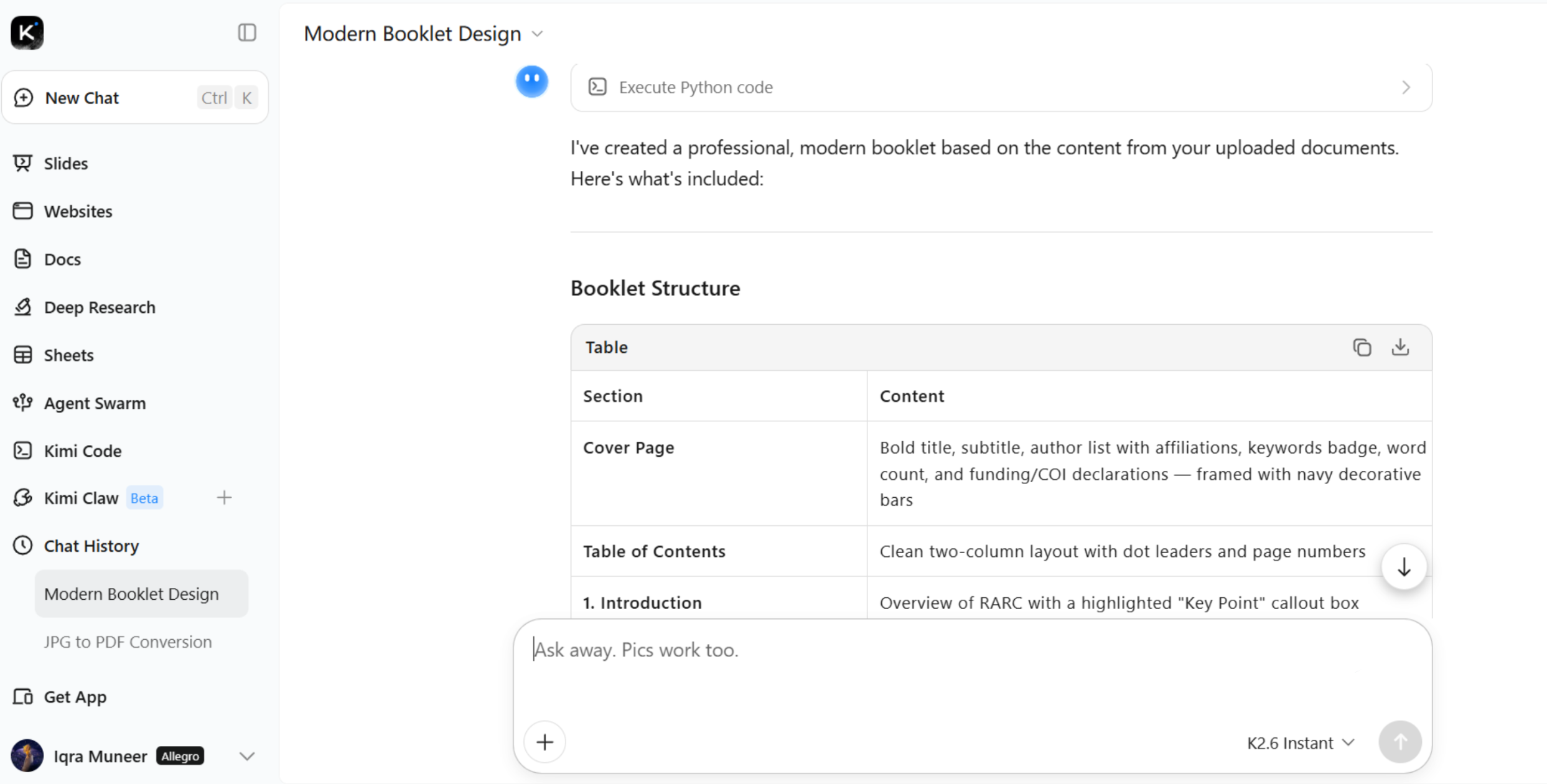Viewport: 1547px width, 784px height.
Task: Click the blue Kimi assistant avatar
Action: point(531,82)
